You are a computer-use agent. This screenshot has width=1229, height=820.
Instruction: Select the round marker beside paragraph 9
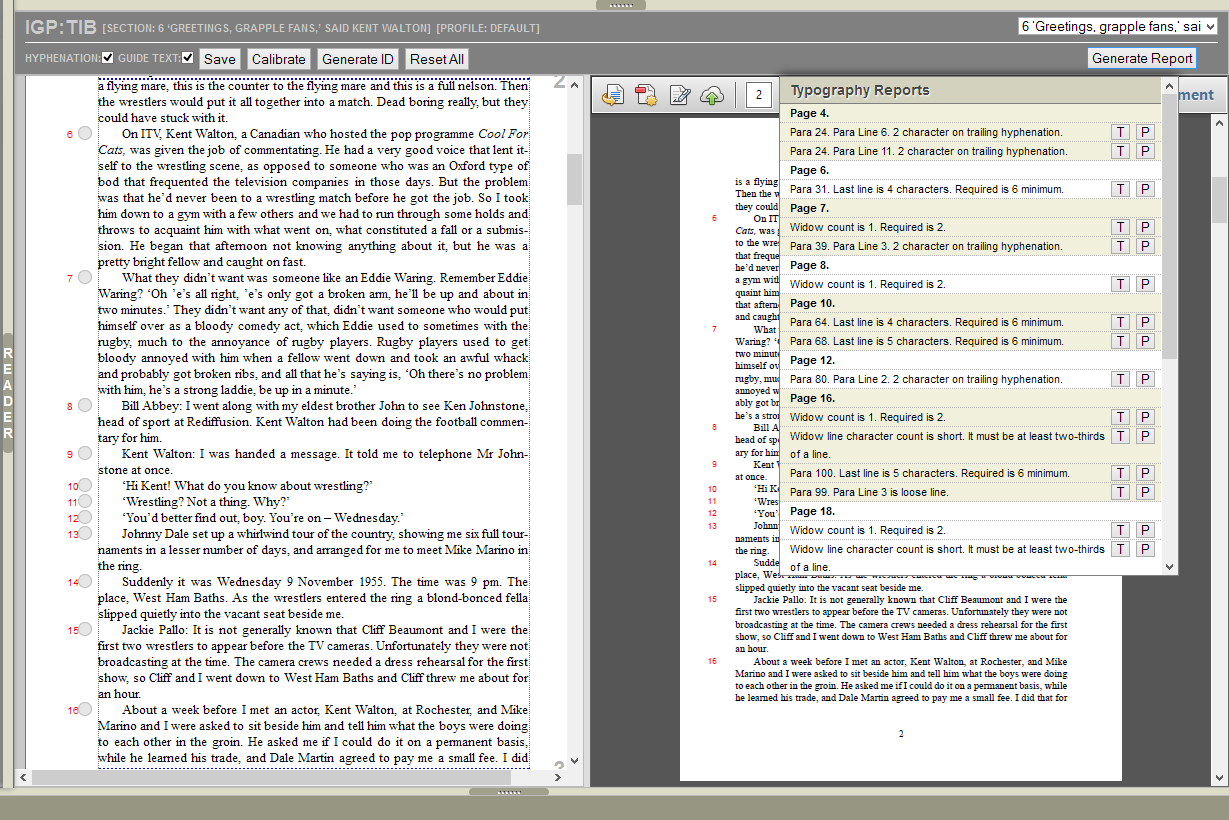pyautogui.click(x=85, y=454)
